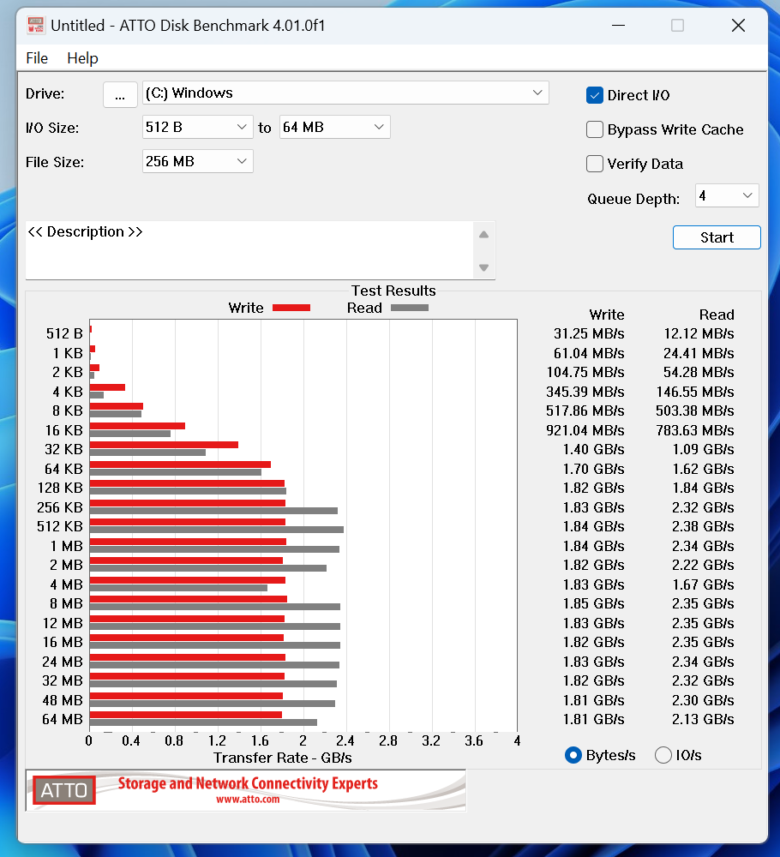Open the File menu
The image size is (780, 857).
coord(37,58)
